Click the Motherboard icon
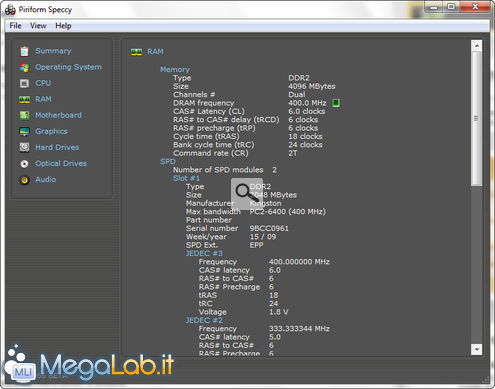 click(x=24, y=115)
